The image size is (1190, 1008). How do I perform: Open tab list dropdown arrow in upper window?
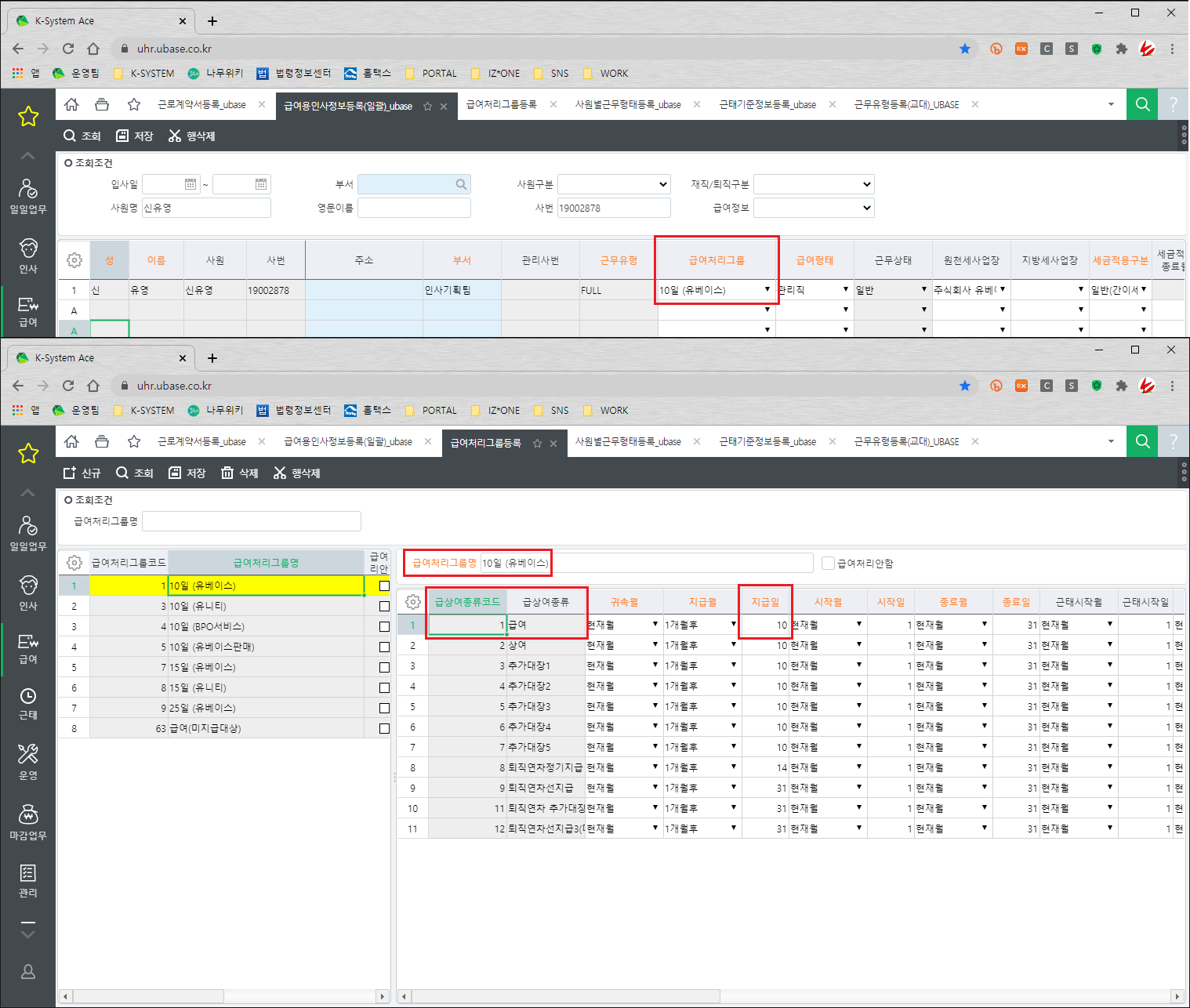pyautogui.click(x=1111, y=104)
